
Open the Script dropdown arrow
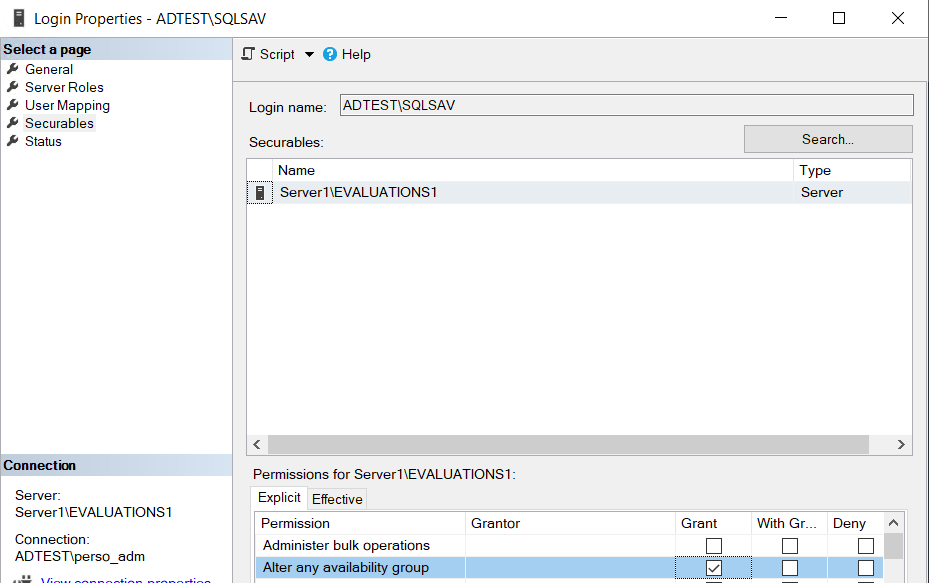pyautogui.click(x=309, y=55)
